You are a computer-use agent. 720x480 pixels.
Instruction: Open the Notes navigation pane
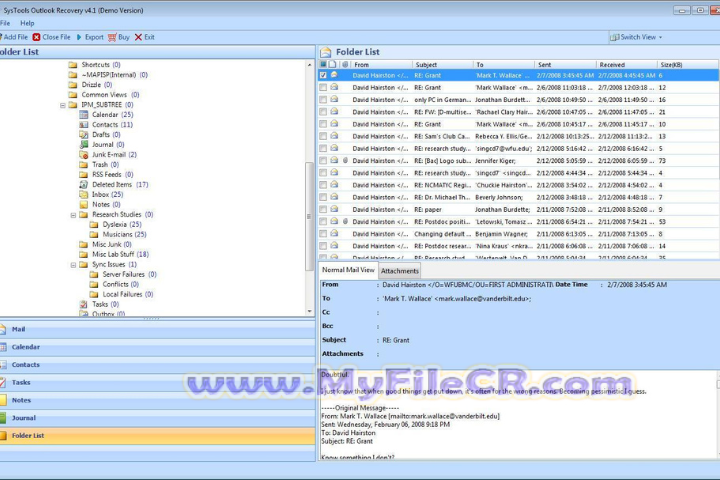coord(158,400)
